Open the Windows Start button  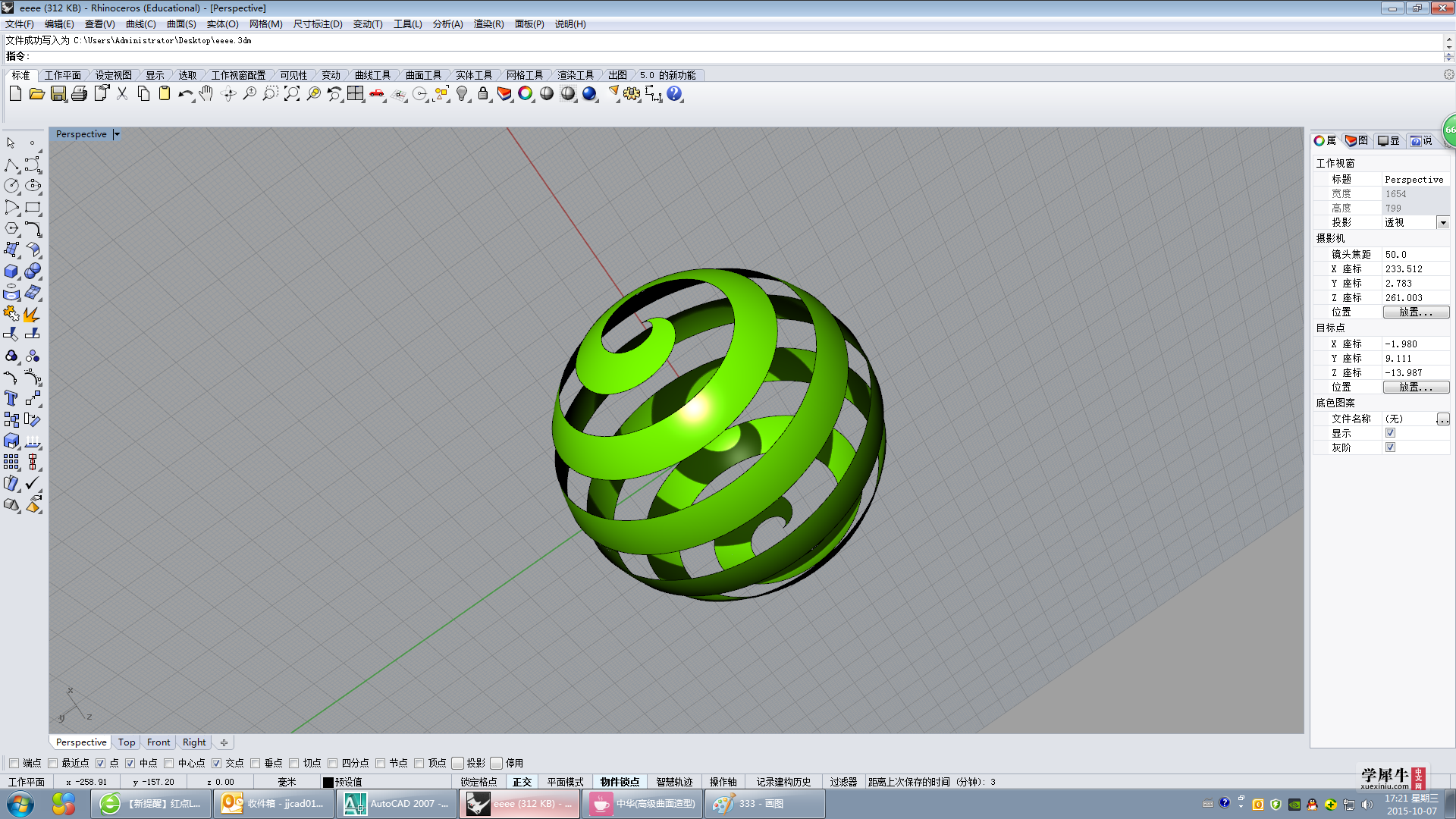pyautogui.click(x=20, y=804)
